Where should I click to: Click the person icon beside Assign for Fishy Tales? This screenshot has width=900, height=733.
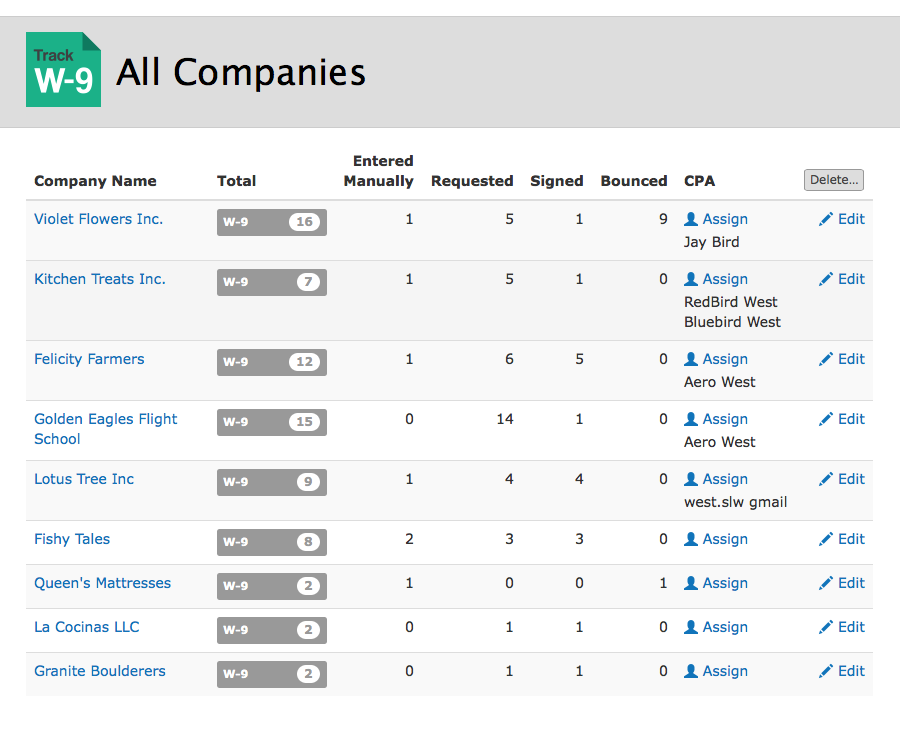691,539
